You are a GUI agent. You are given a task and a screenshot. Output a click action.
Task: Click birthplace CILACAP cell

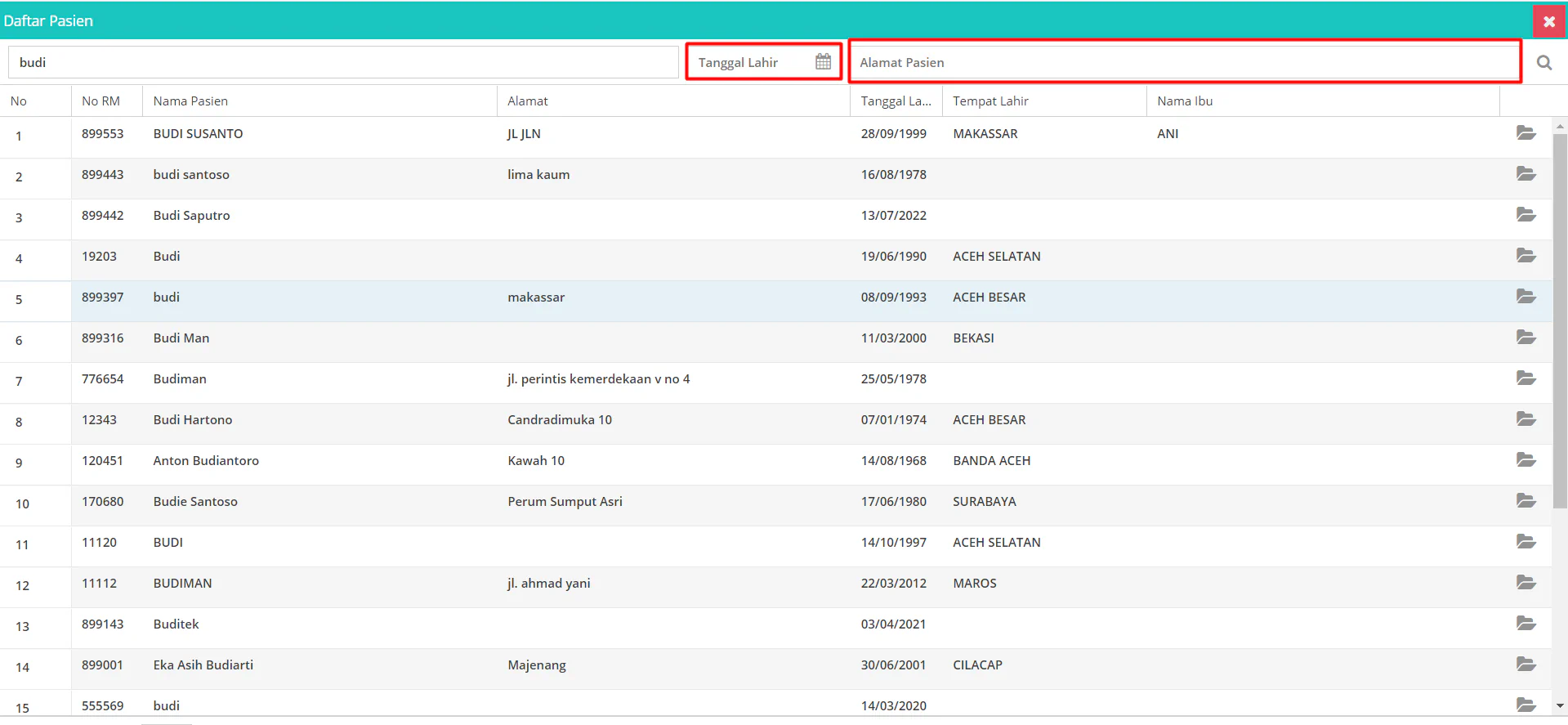point(977,665)
